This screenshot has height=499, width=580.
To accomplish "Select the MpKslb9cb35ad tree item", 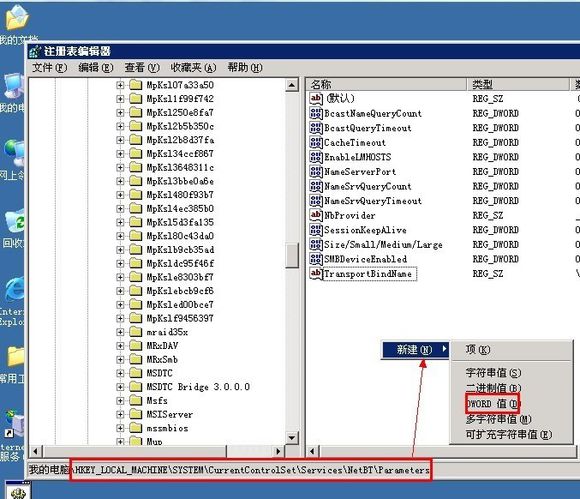I will (x=180, y=250).
